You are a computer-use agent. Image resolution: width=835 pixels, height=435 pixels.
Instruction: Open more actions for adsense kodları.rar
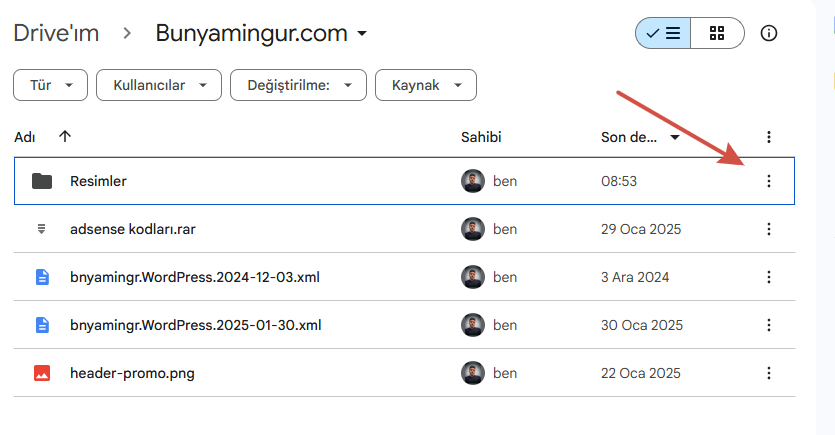click(768, 229)
